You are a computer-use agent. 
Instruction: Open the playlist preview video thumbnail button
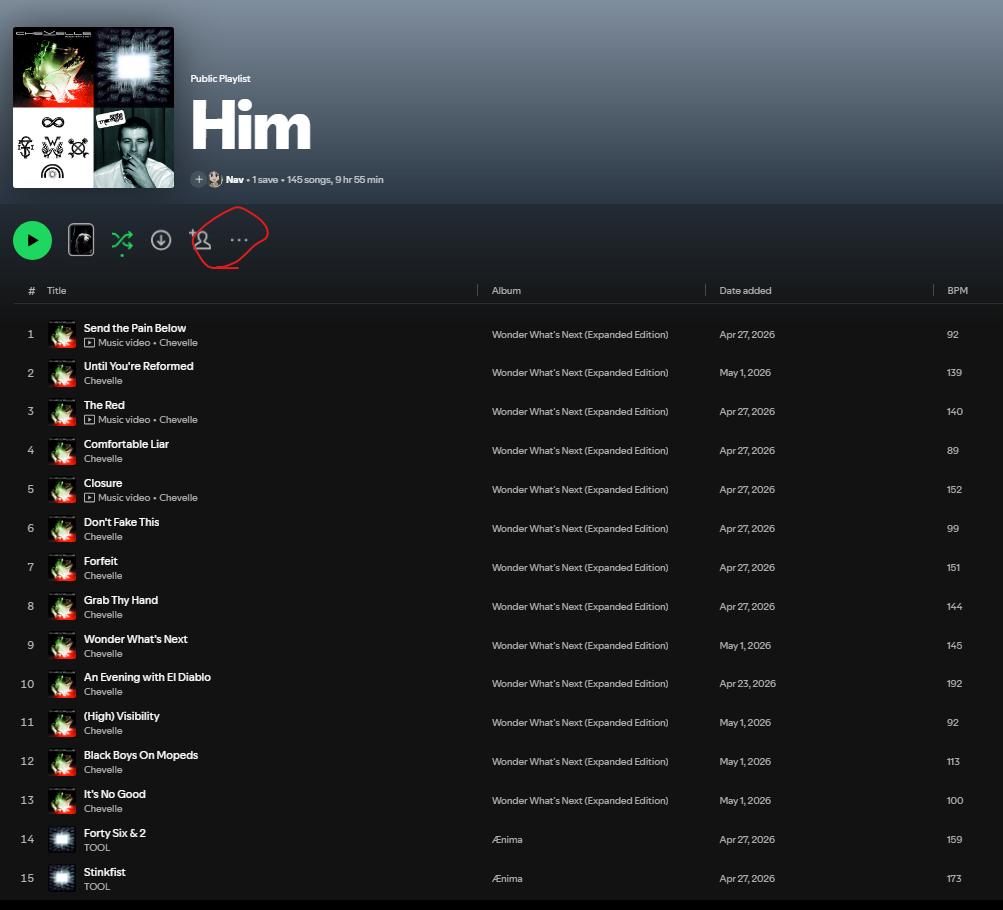(81, 240)
